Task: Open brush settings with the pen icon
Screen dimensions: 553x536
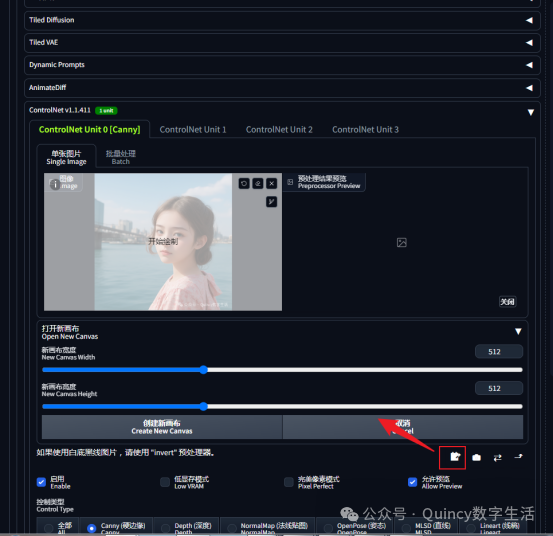Action: click(271, 202)
